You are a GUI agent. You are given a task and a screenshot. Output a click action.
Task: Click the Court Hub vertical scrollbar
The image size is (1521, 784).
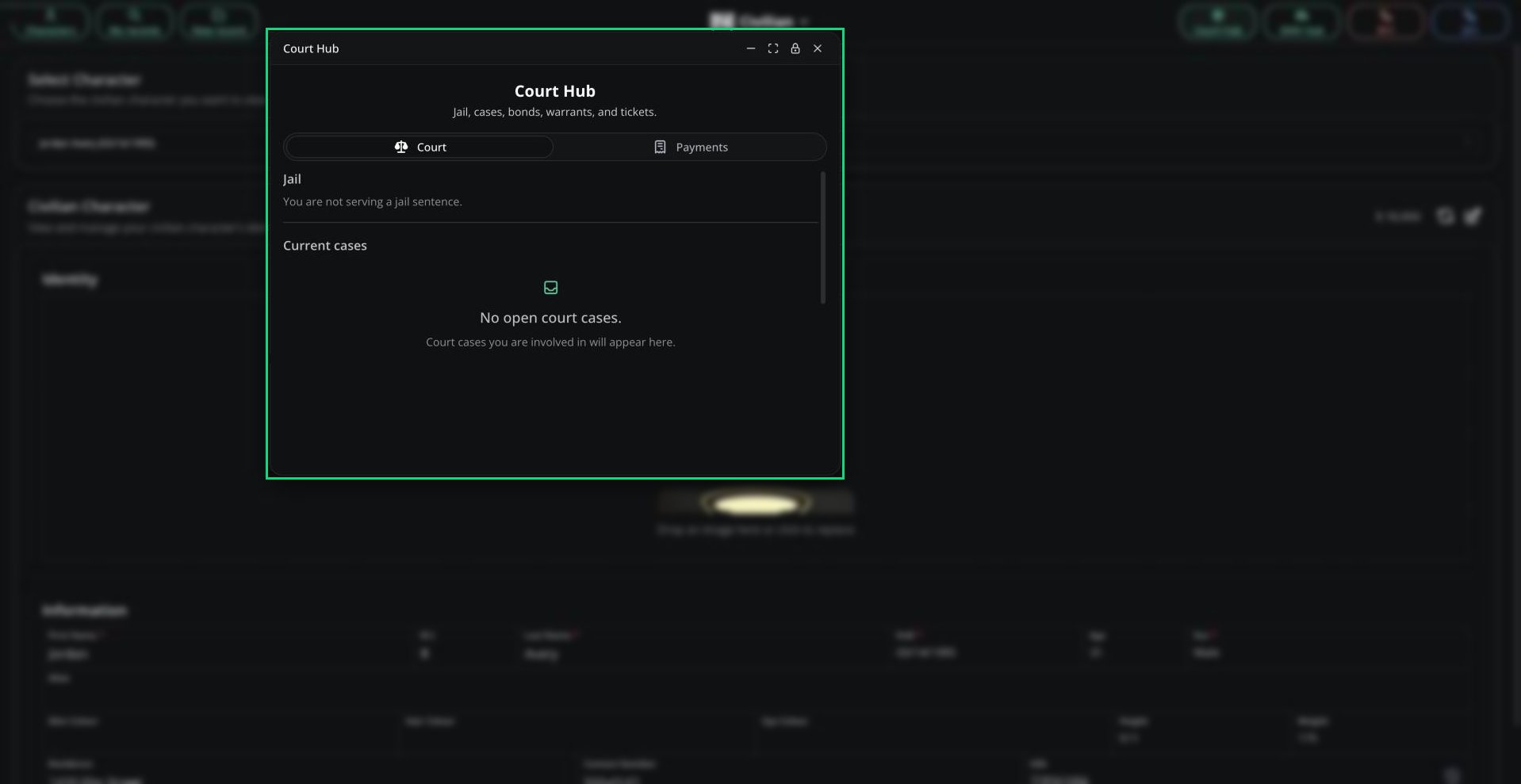click(822, 237)
